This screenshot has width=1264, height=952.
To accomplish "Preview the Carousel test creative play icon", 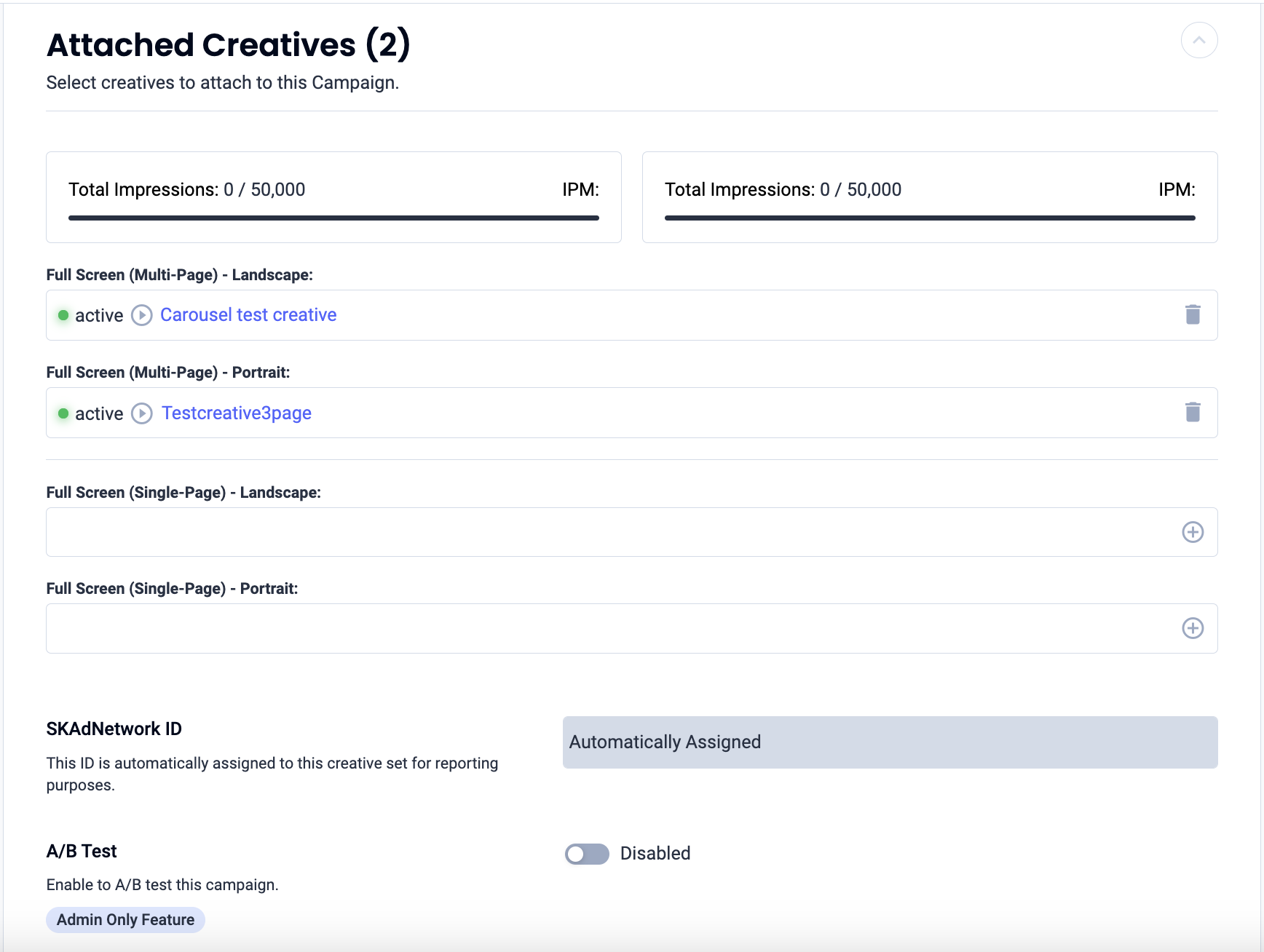I will pos(142,315).
